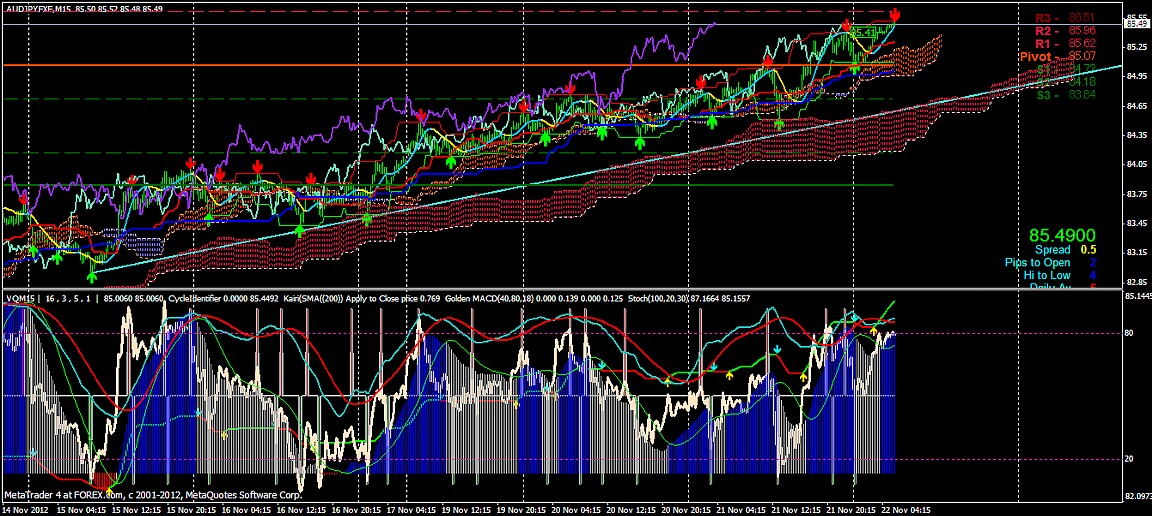This screenshot has width=1152, height=516.
Task: Click the 85.41 price label on the chart
Action: coord(864,32)
